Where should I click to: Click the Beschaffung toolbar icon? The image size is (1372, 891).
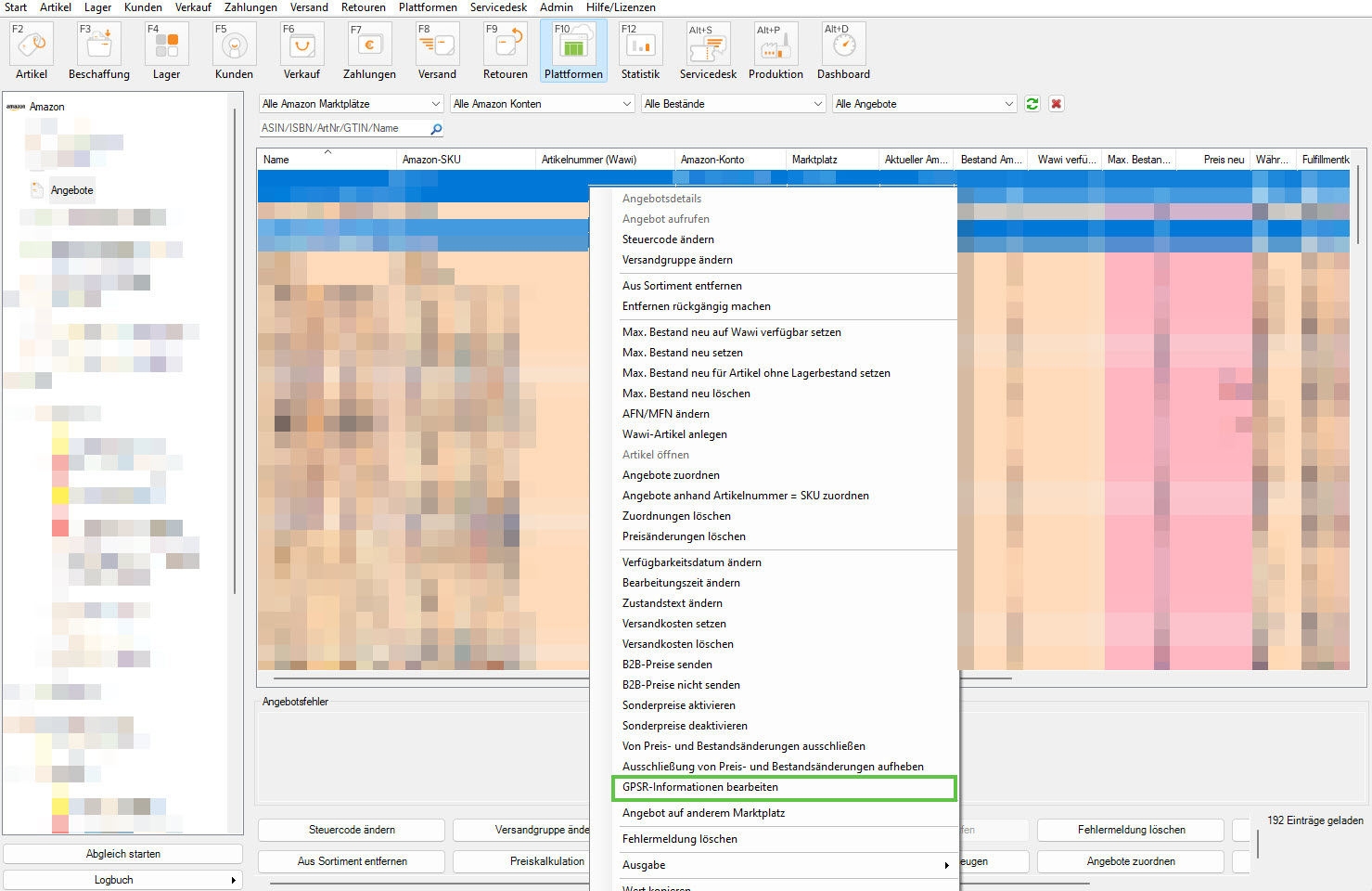[98, 45]
